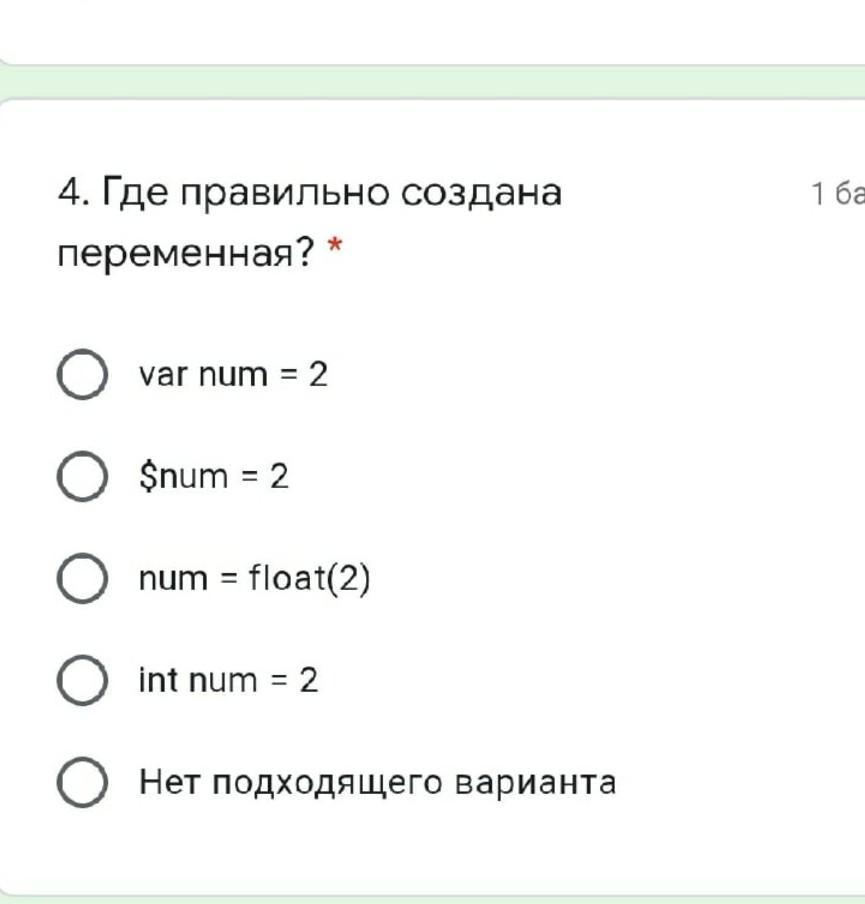Click the '1 ба' points label
The image size is (865, 904).
point(838,193)
